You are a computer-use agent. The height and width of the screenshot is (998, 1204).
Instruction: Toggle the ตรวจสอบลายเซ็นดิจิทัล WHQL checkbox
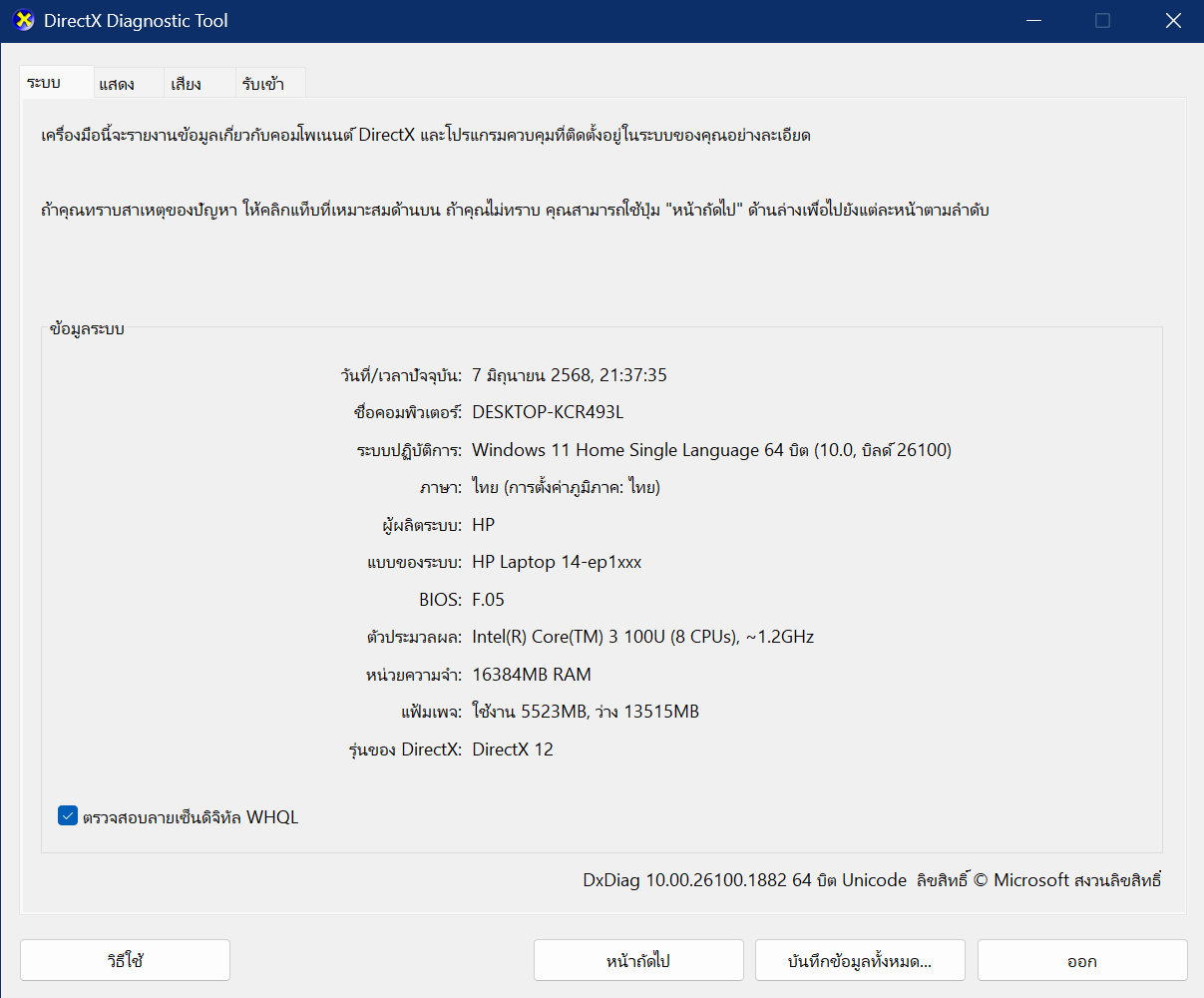pos(68,816)
